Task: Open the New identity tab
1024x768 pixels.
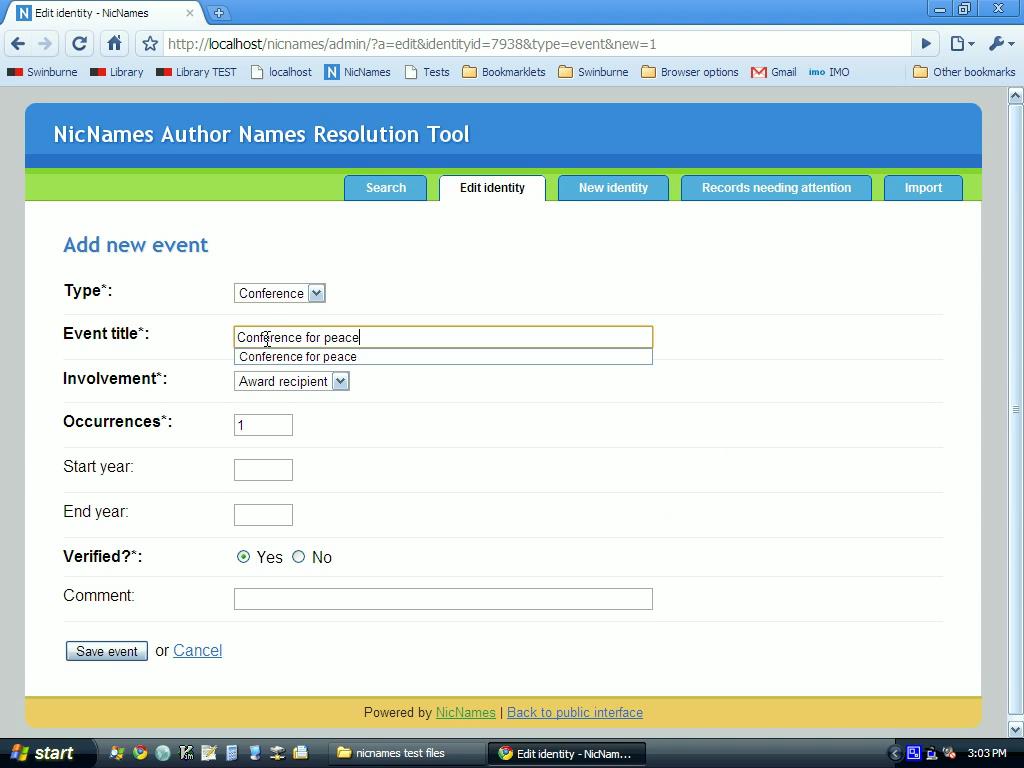Action: (613, 188)
